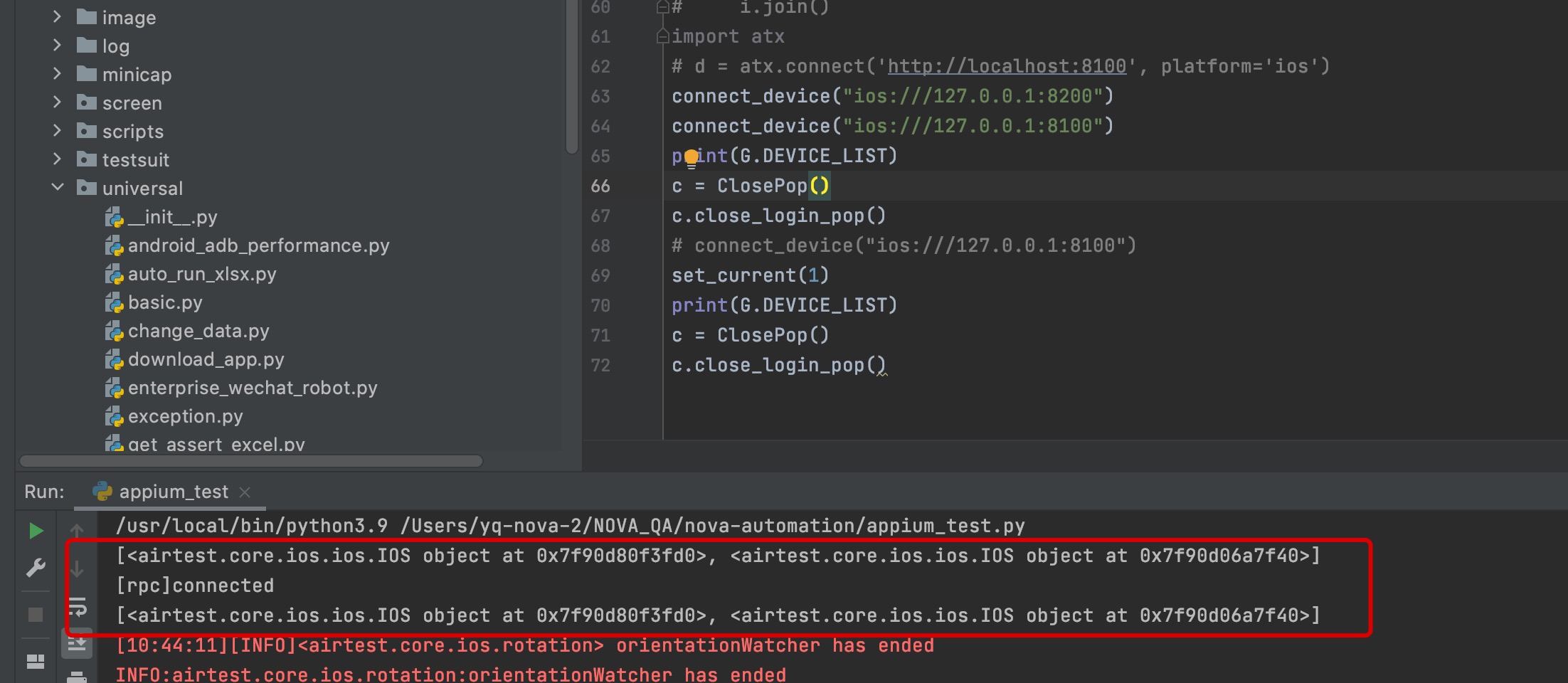The image size is (1568, 683).
Task: Select auto_run_xlsx.py in tree
Action: (202, 274)
